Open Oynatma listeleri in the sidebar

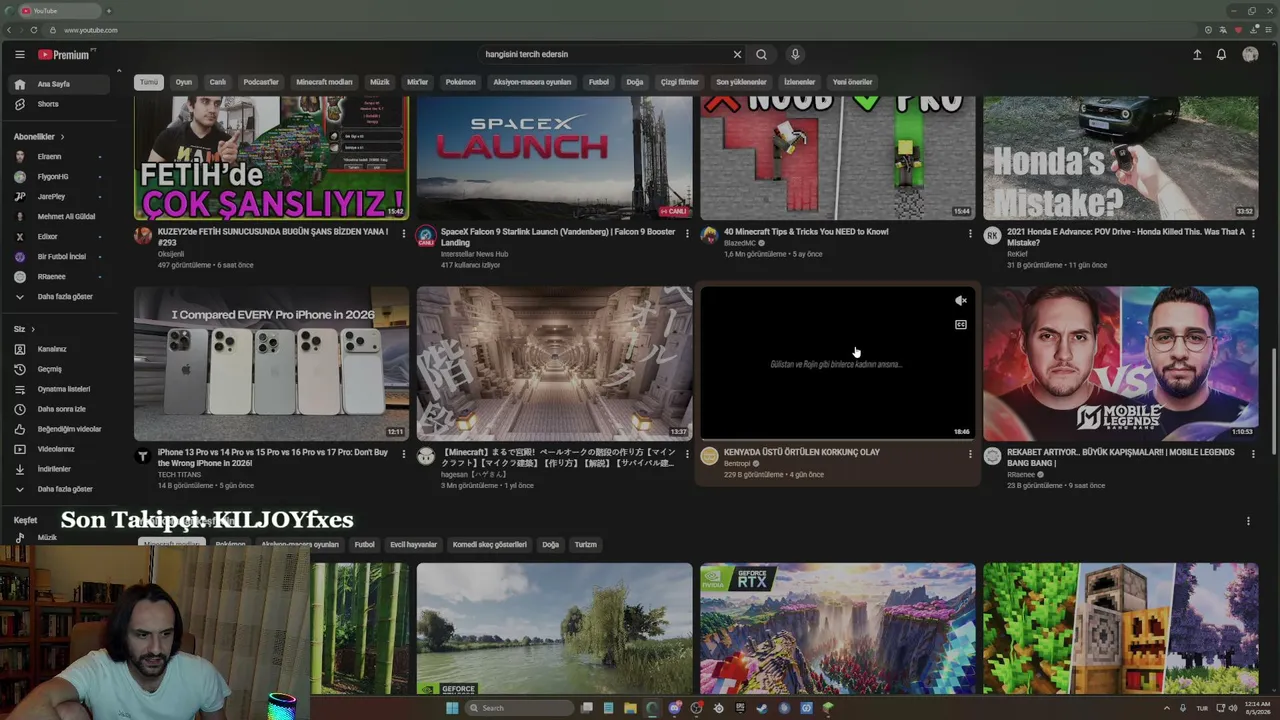point(60,389)
